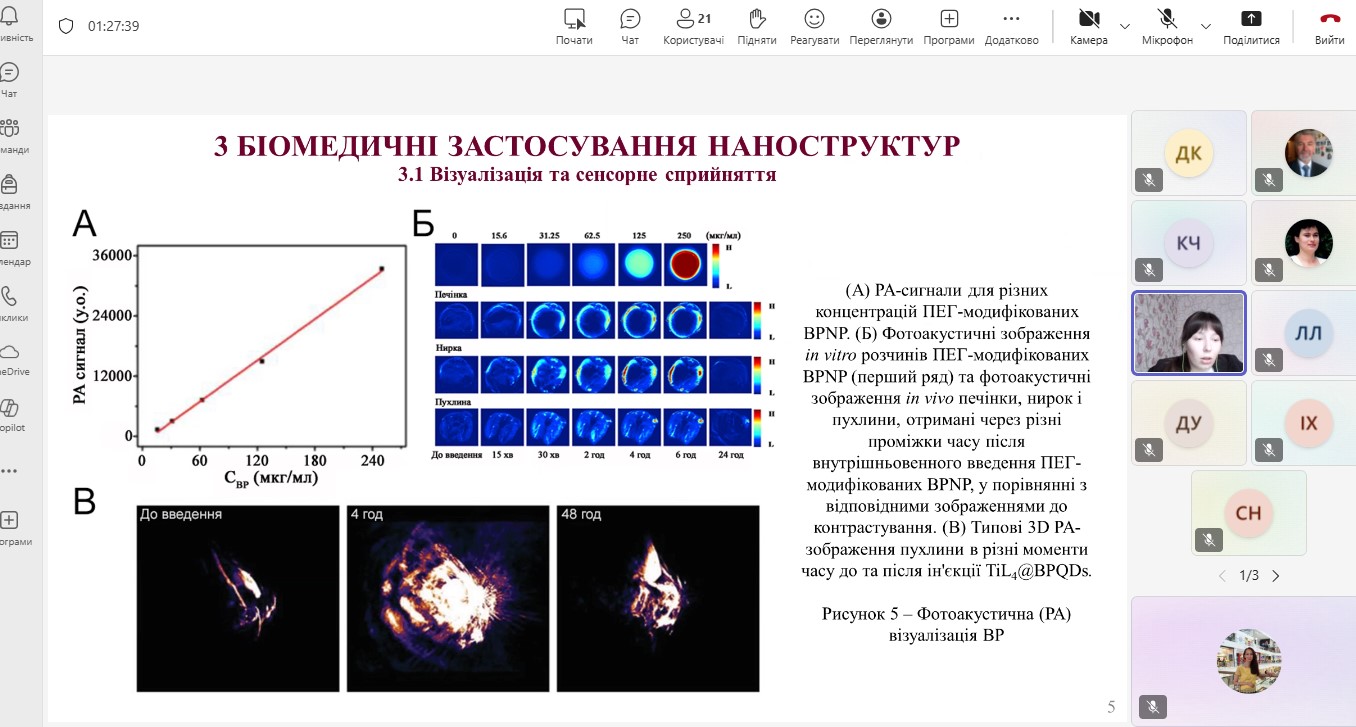
Task: Select the active speaker's live video tile
Action: (1189, 333)
